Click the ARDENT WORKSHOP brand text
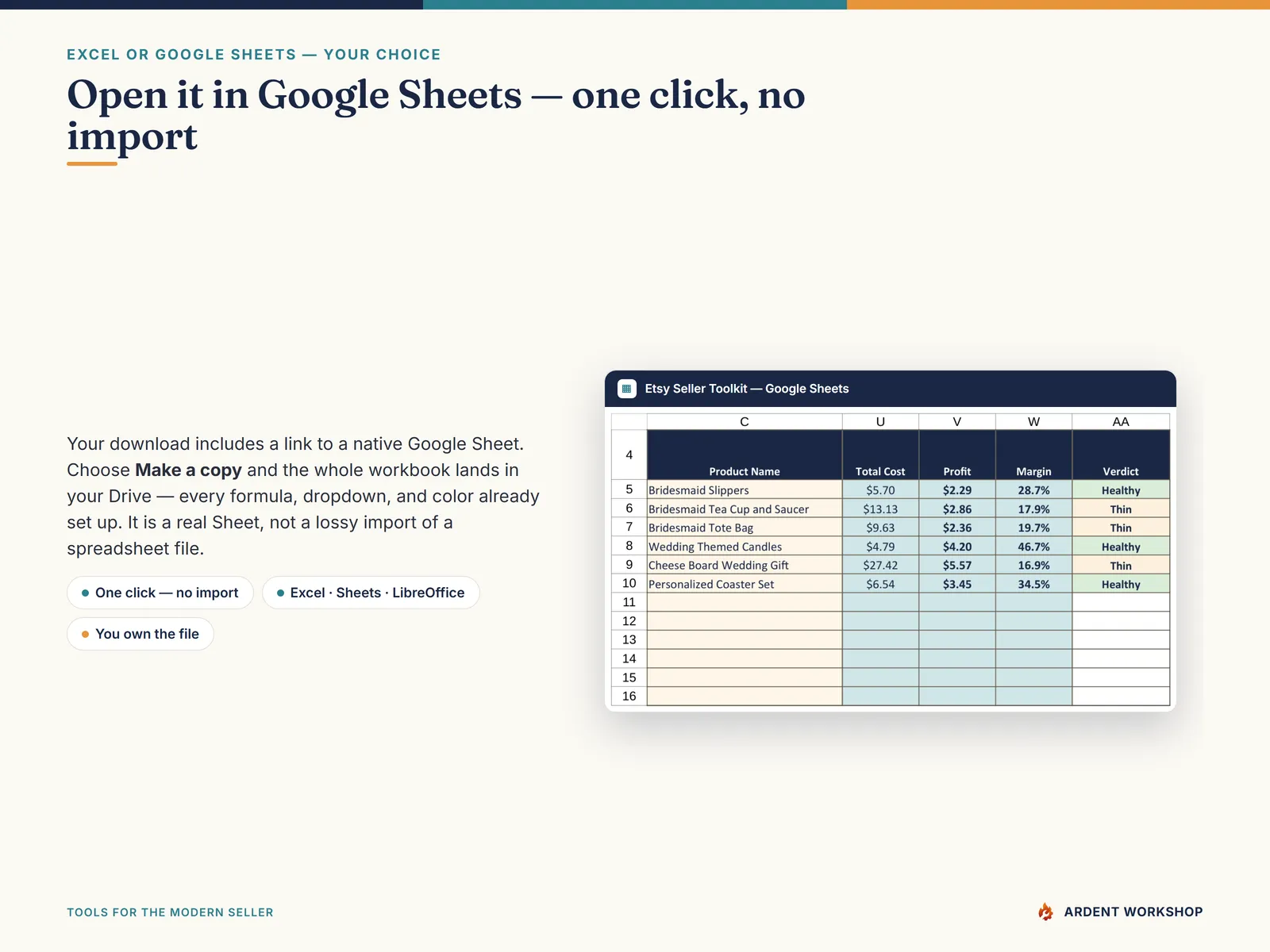Viewport: 1270px width, 952px height. pyautogui.click(x=1133, y=912)
